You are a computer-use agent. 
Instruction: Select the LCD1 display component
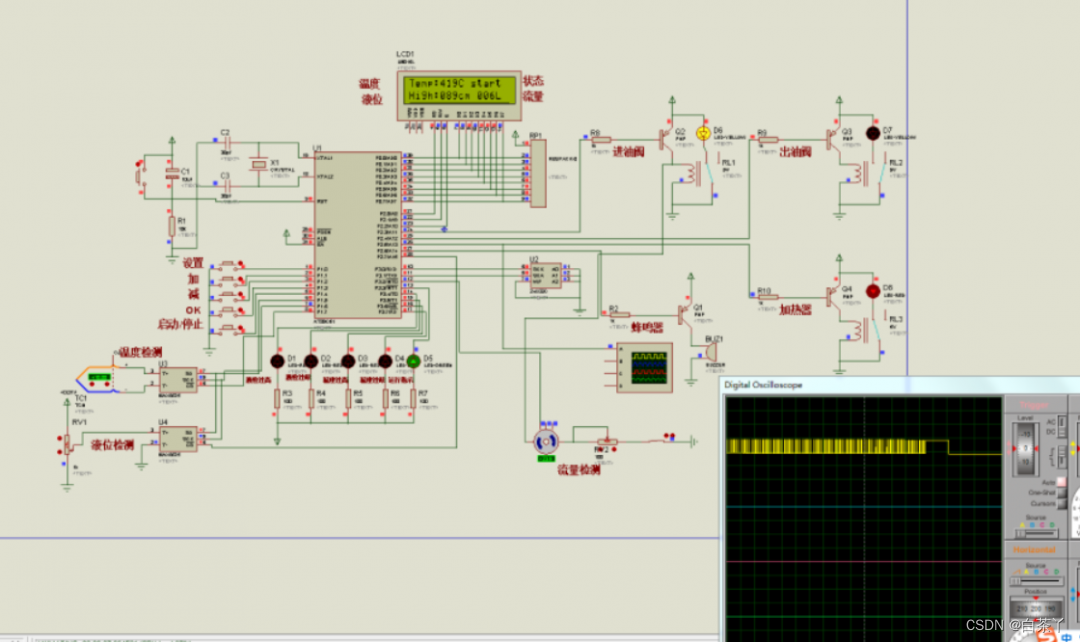coord(459,96)
